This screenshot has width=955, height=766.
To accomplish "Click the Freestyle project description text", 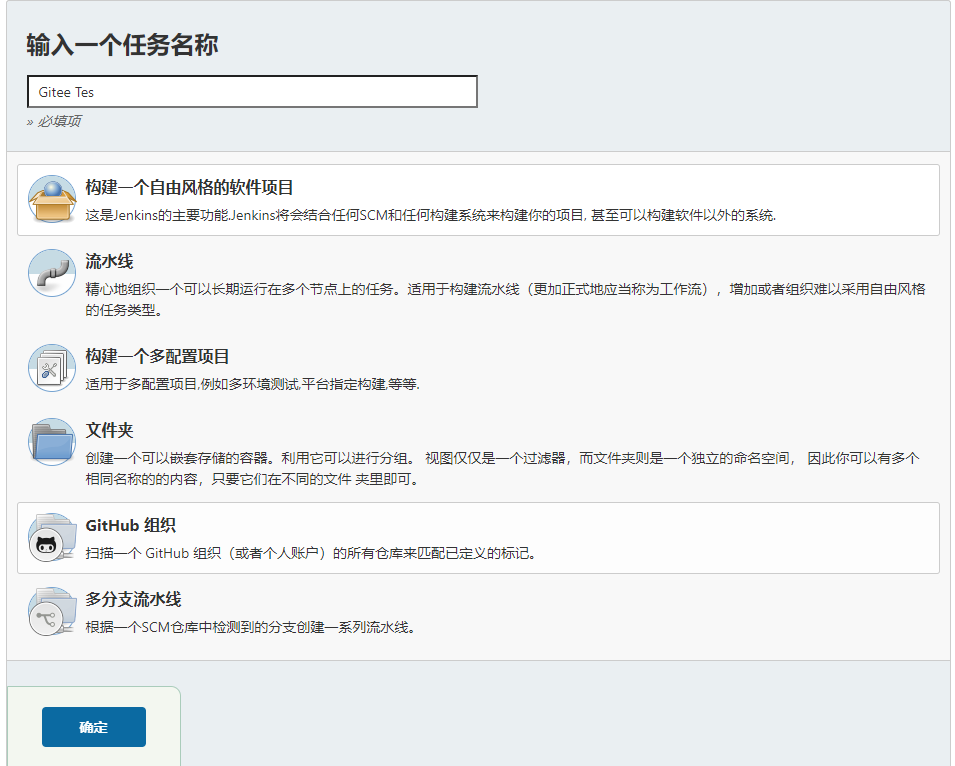I will 430,215.
